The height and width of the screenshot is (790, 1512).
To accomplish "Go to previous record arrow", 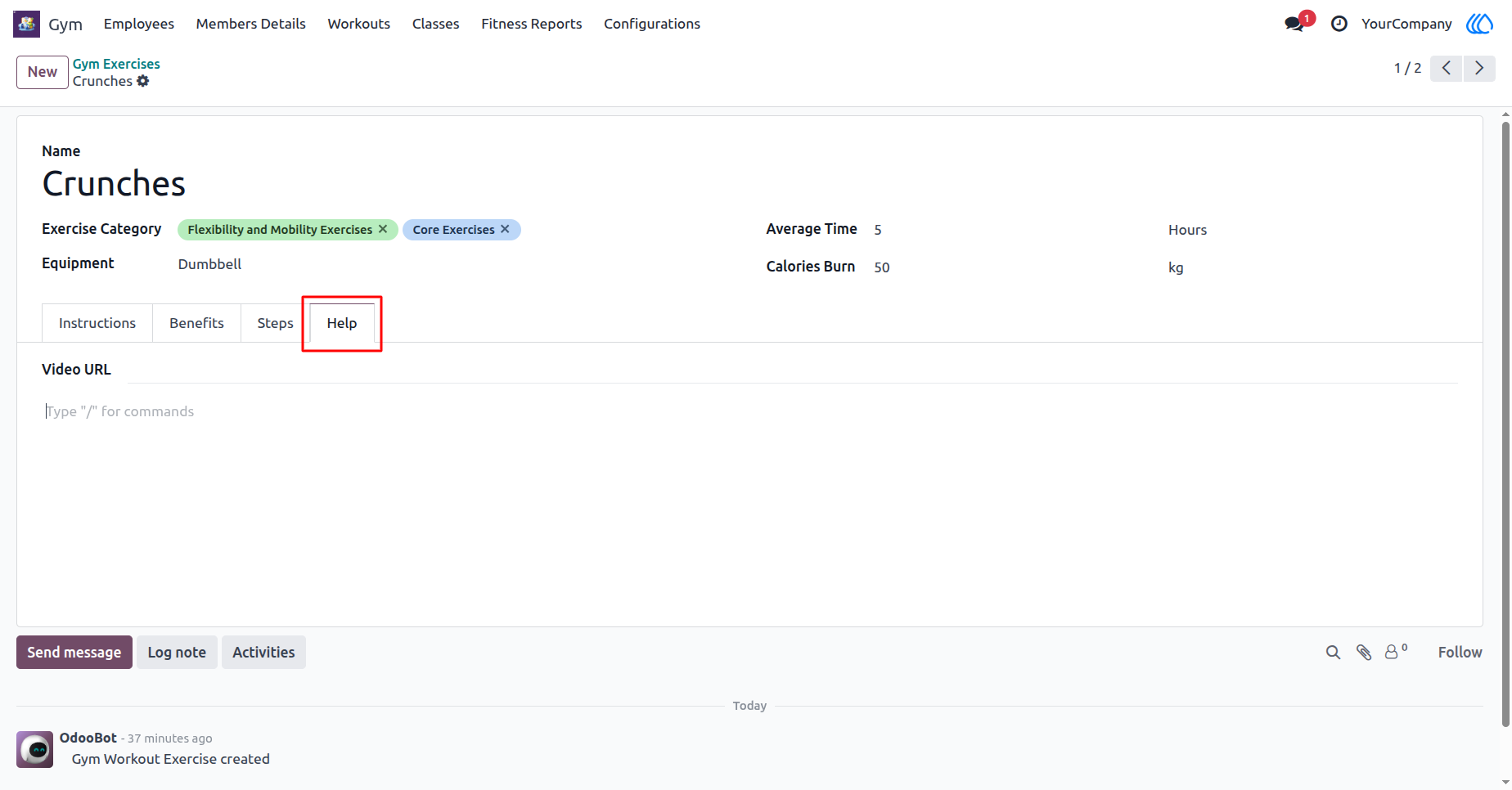I will [x=1447, y=68].
